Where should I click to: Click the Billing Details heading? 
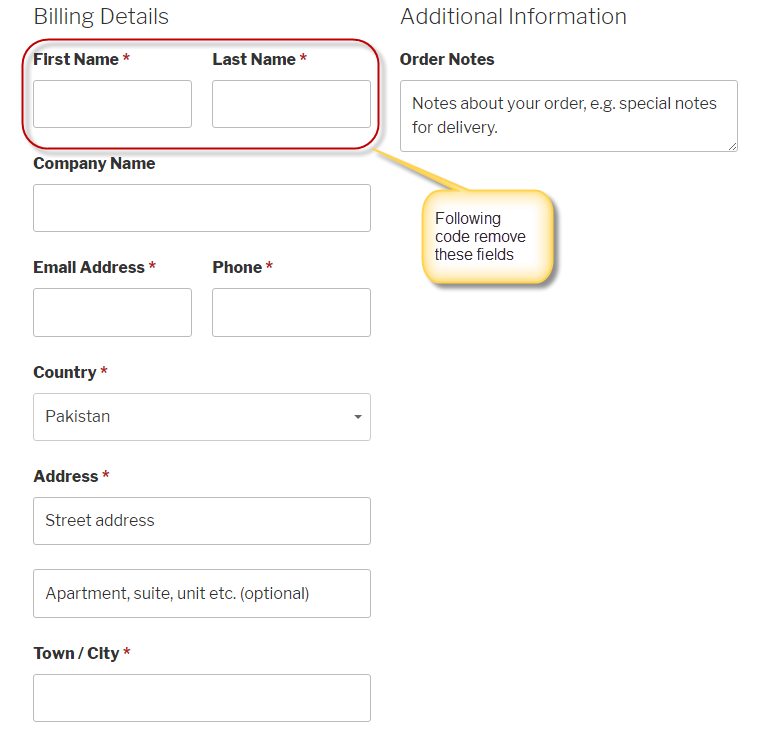101,17
